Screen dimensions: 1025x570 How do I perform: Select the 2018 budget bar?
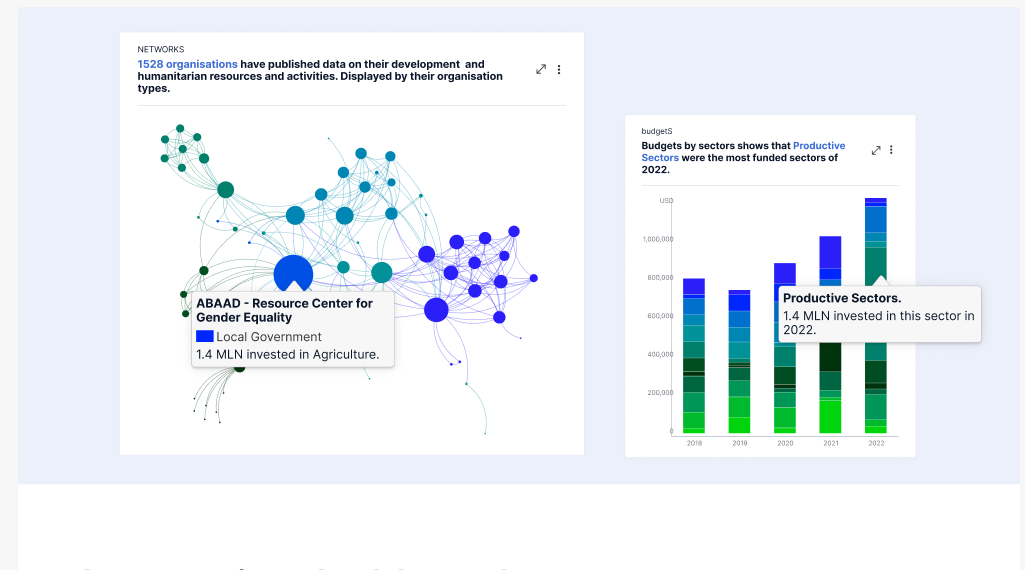coord(694,356)
